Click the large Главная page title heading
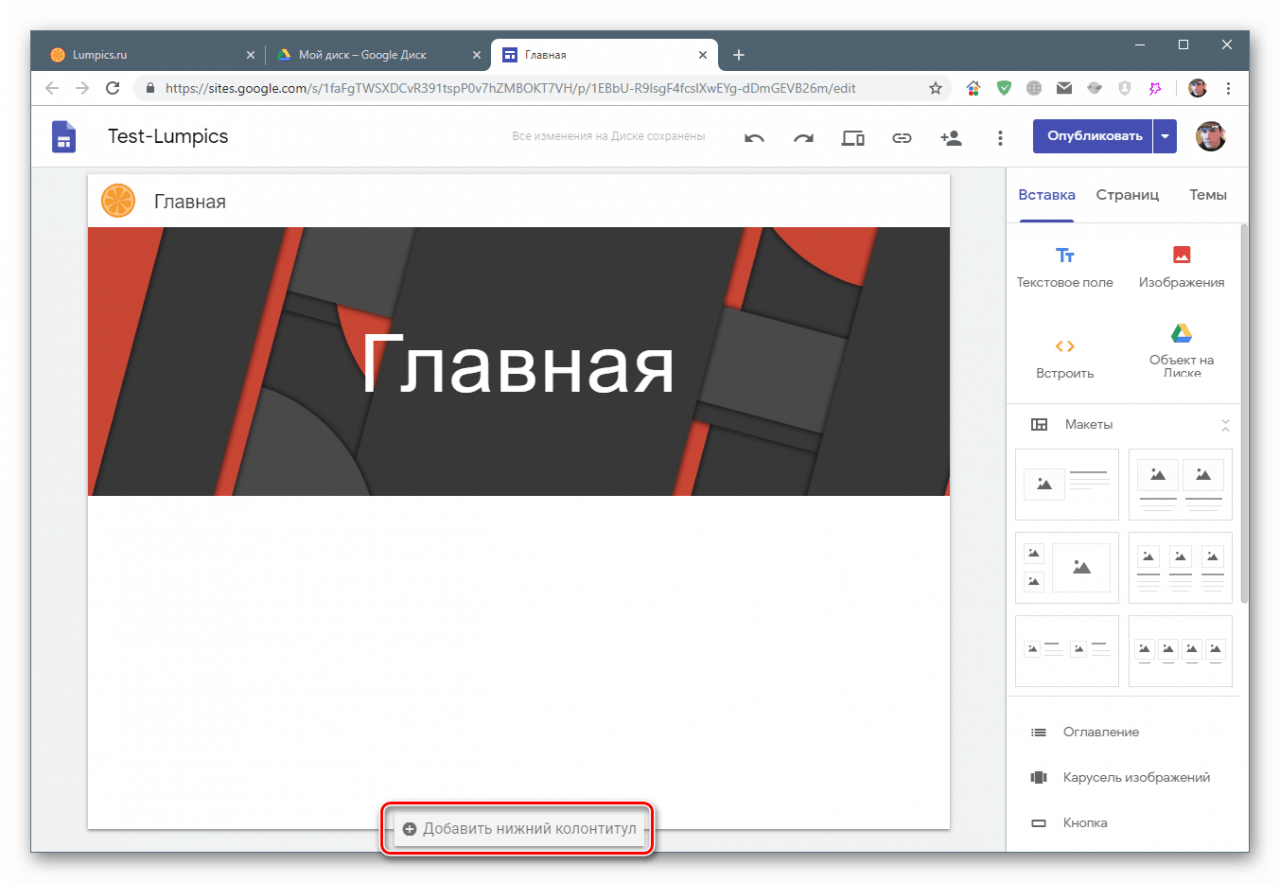 518,362
